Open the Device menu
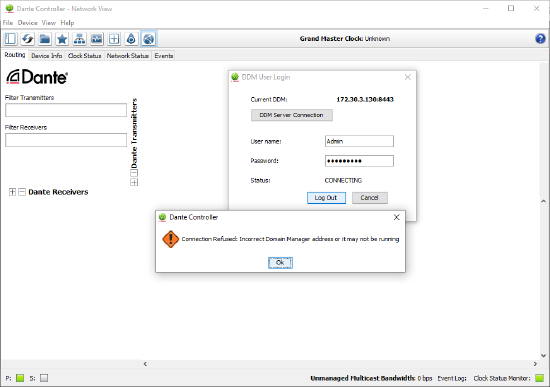 click(x=27, y=23)
